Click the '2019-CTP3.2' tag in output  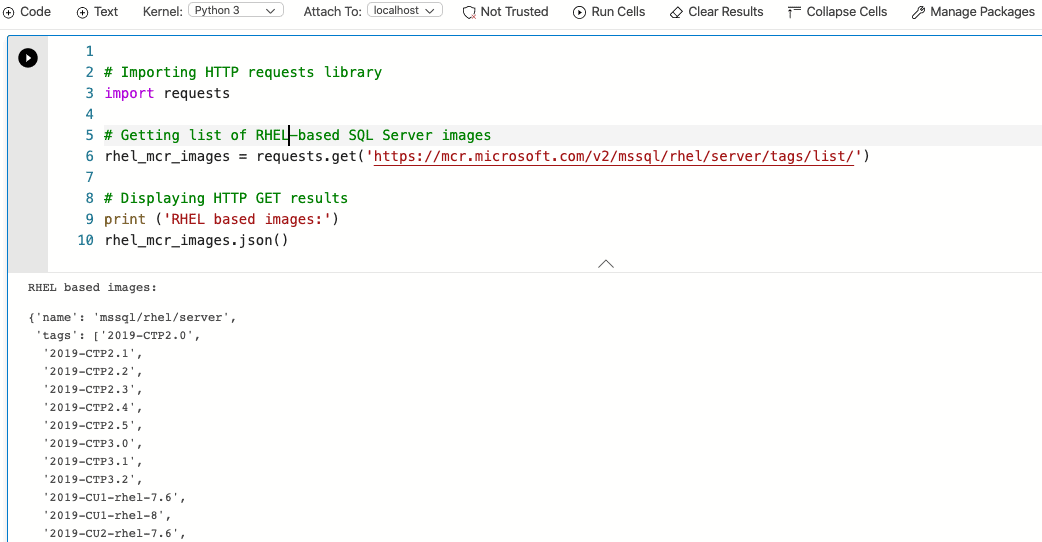coord(90,479)
